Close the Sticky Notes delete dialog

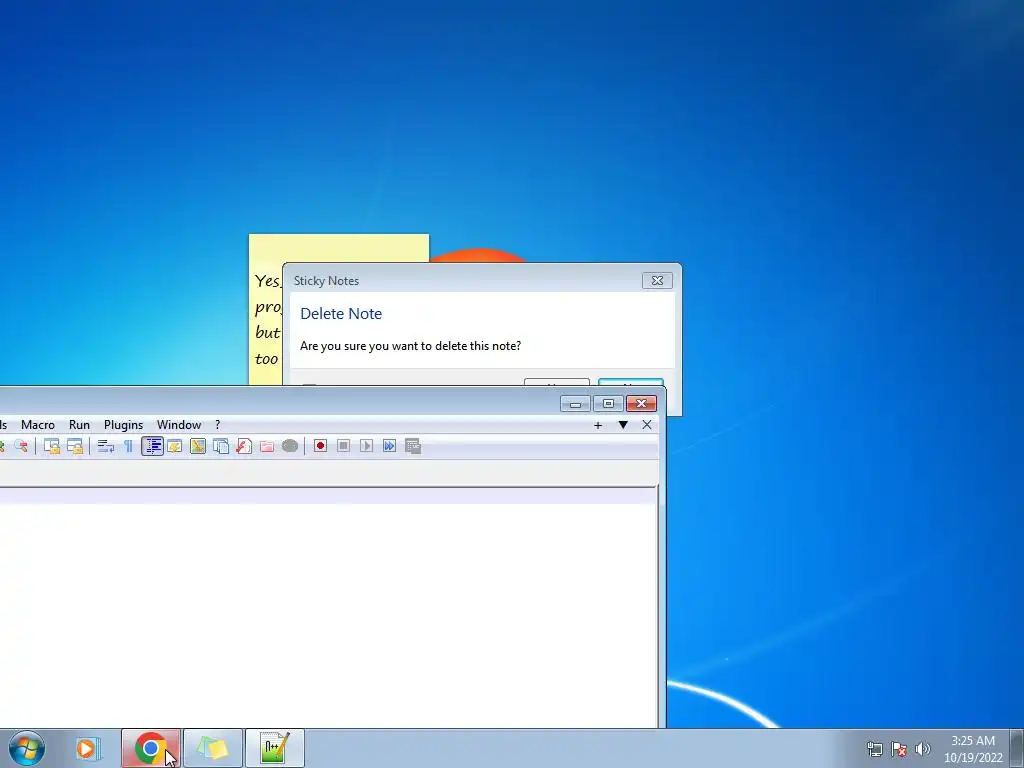point(657,281)
